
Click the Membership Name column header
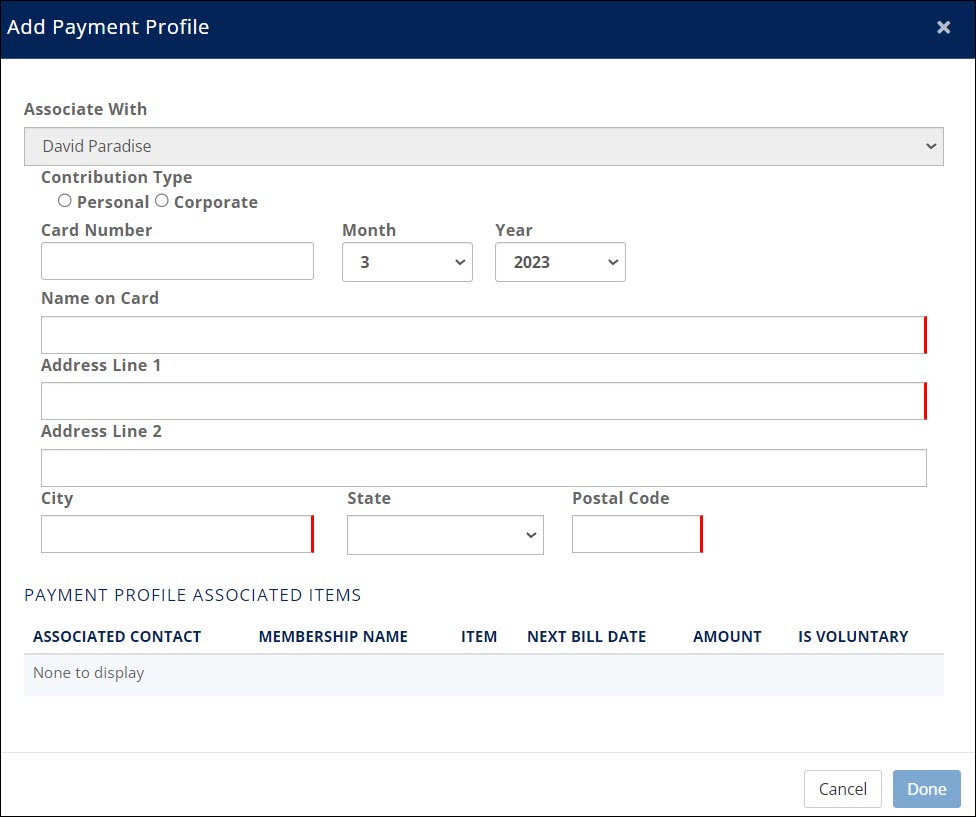pyautogui.click(x=333, y=637)
